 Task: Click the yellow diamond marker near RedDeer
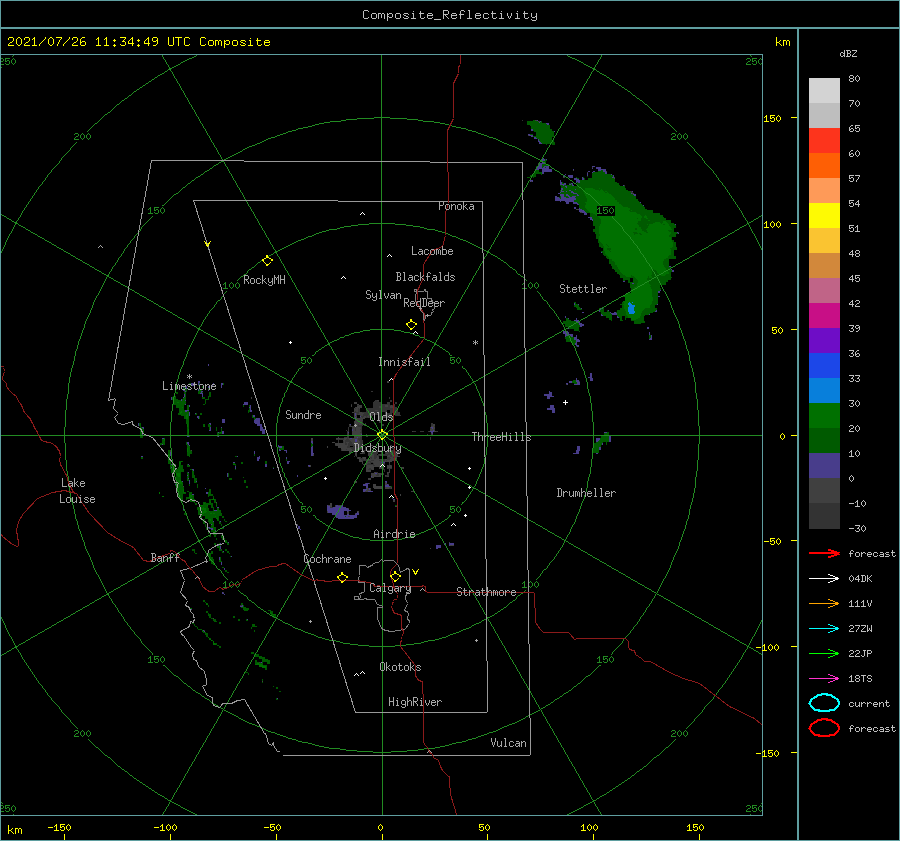(411, 325)
